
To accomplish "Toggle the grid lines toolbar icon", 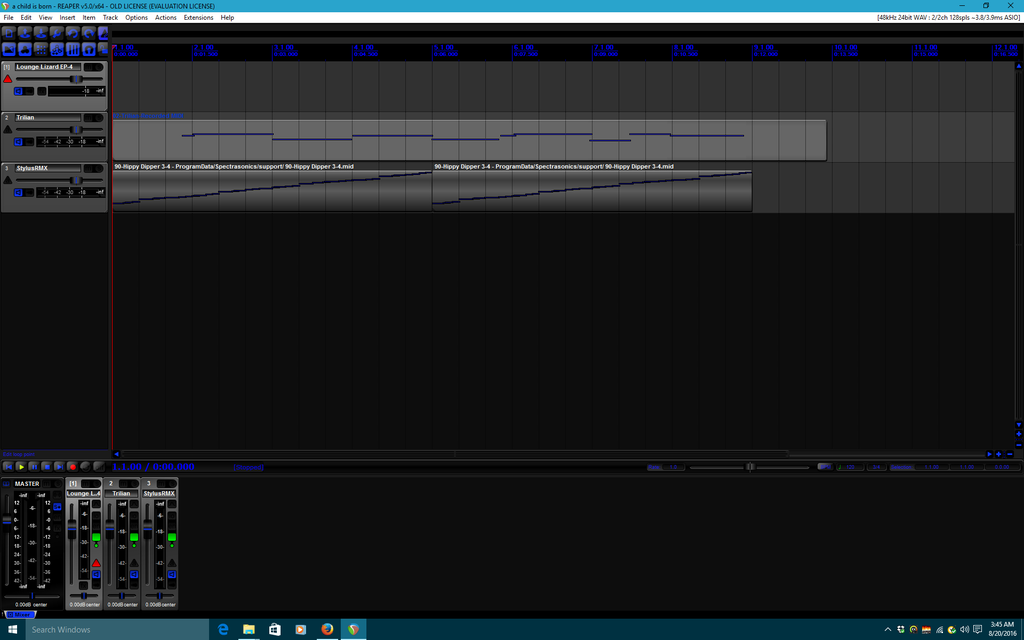I will pyautogui.click(x=41, y=49).
